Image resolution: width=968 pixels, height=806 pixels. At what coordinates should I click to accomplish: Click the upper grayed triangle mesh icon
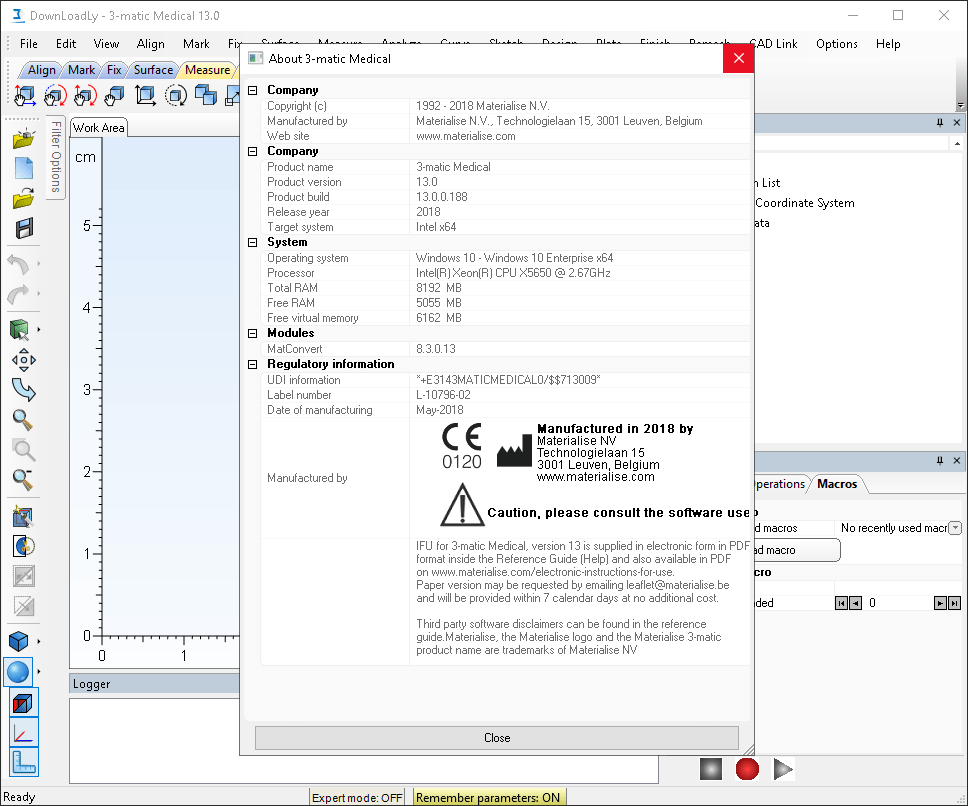click(x=23, y=576)
